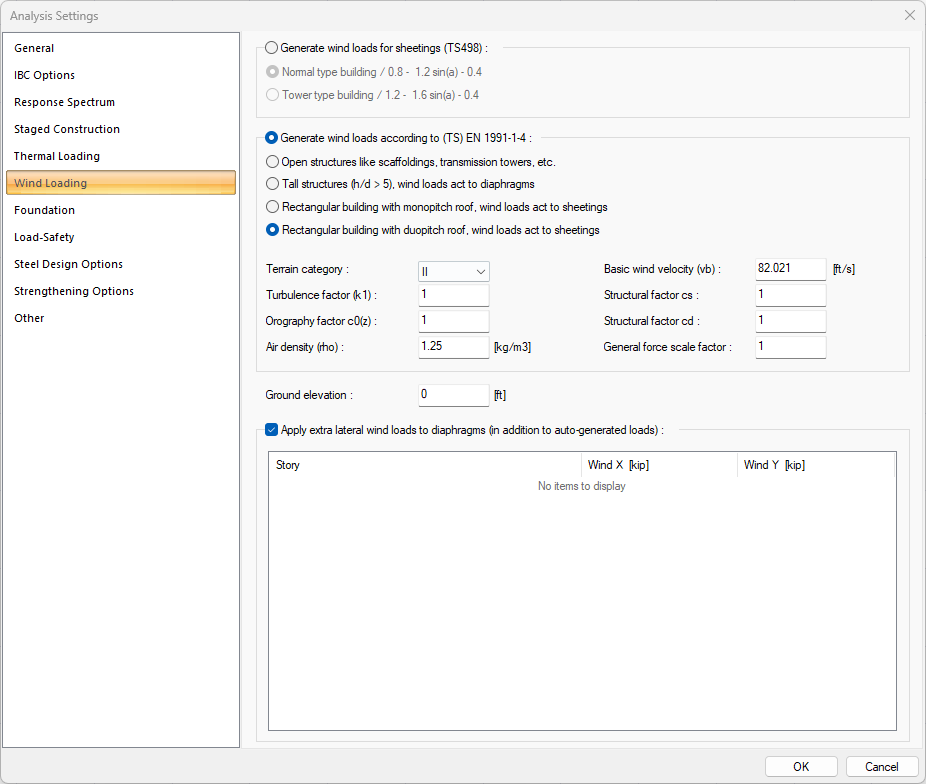
Task: Edit the Turbulence factor (k1) value
Action: pos(453,295)
